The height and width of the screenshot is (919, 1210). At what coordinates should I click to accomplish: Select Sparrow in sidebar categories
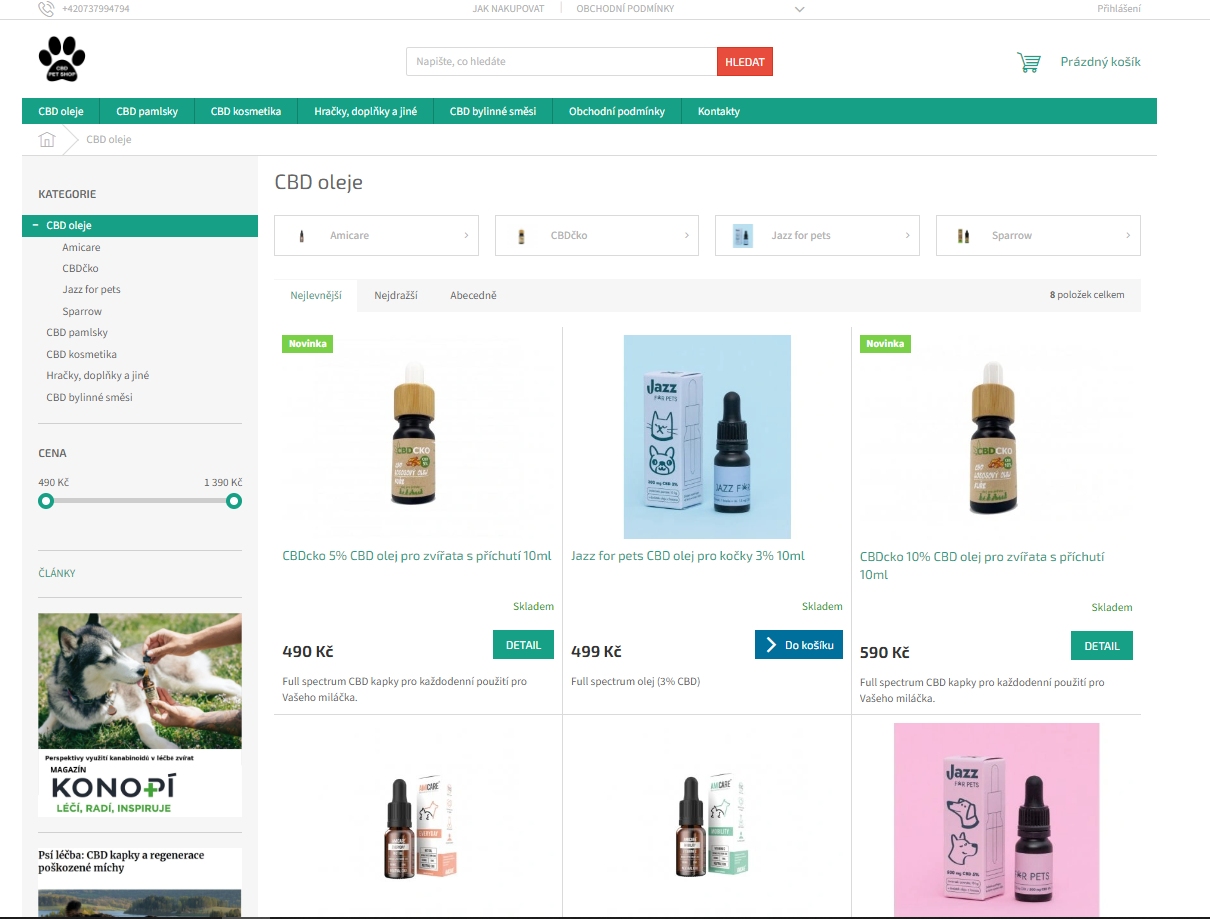(82, 311)
